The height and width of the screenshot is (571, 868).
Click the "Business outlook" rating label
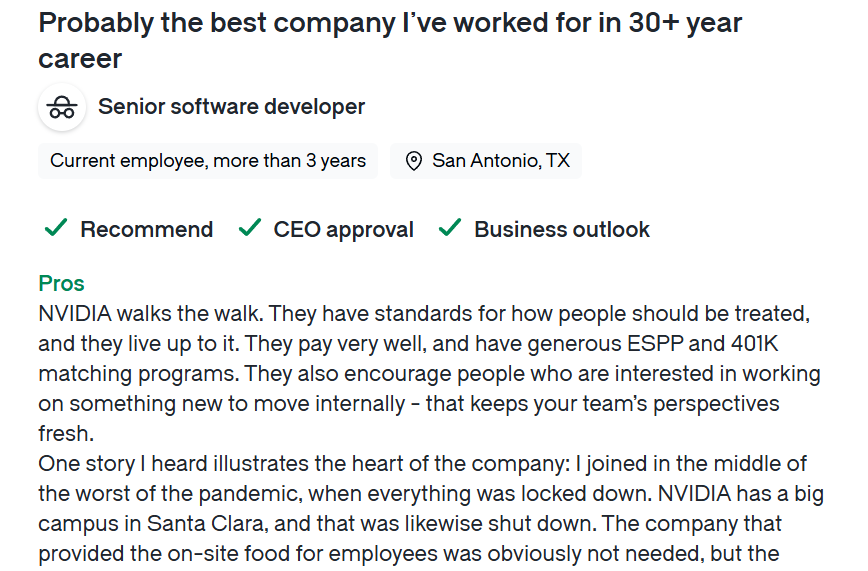561,230
